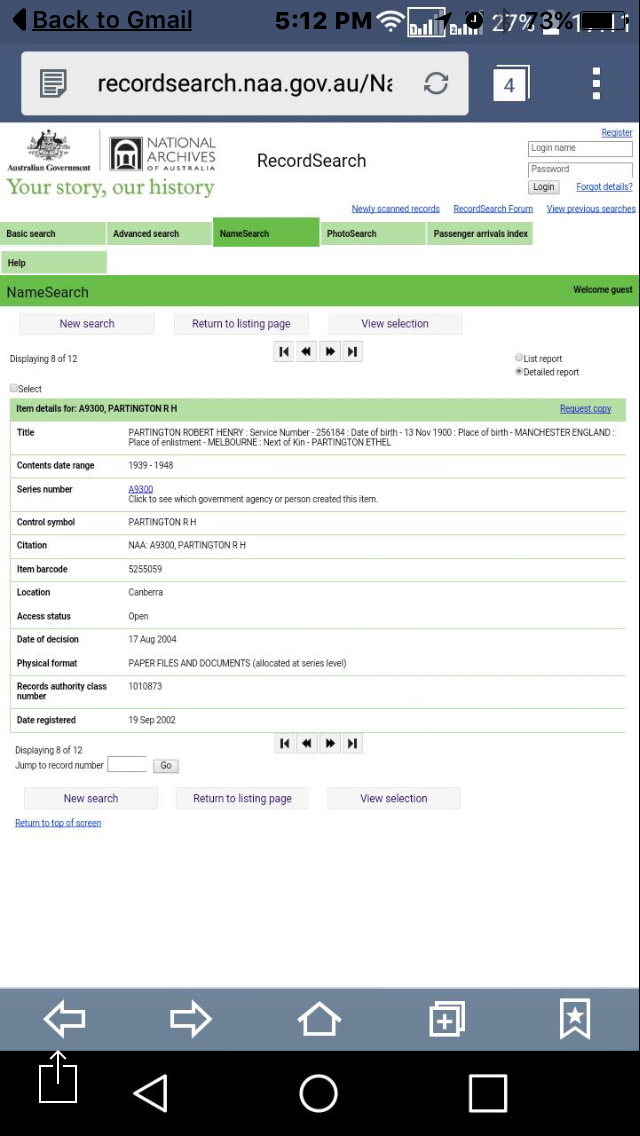Tap the browser home icon
This screenshot has width=640, height=1136.
319,1019
